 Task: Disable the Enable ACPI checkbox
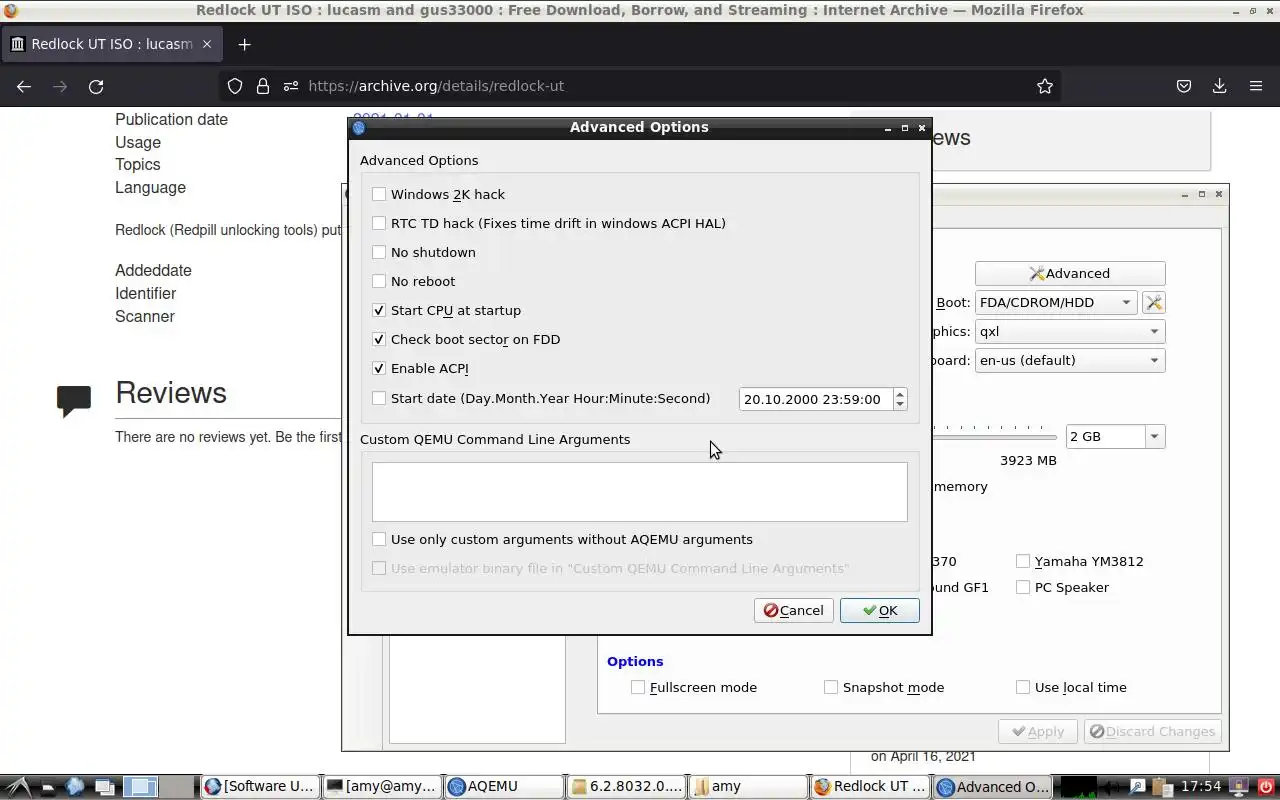click(379, 368)
